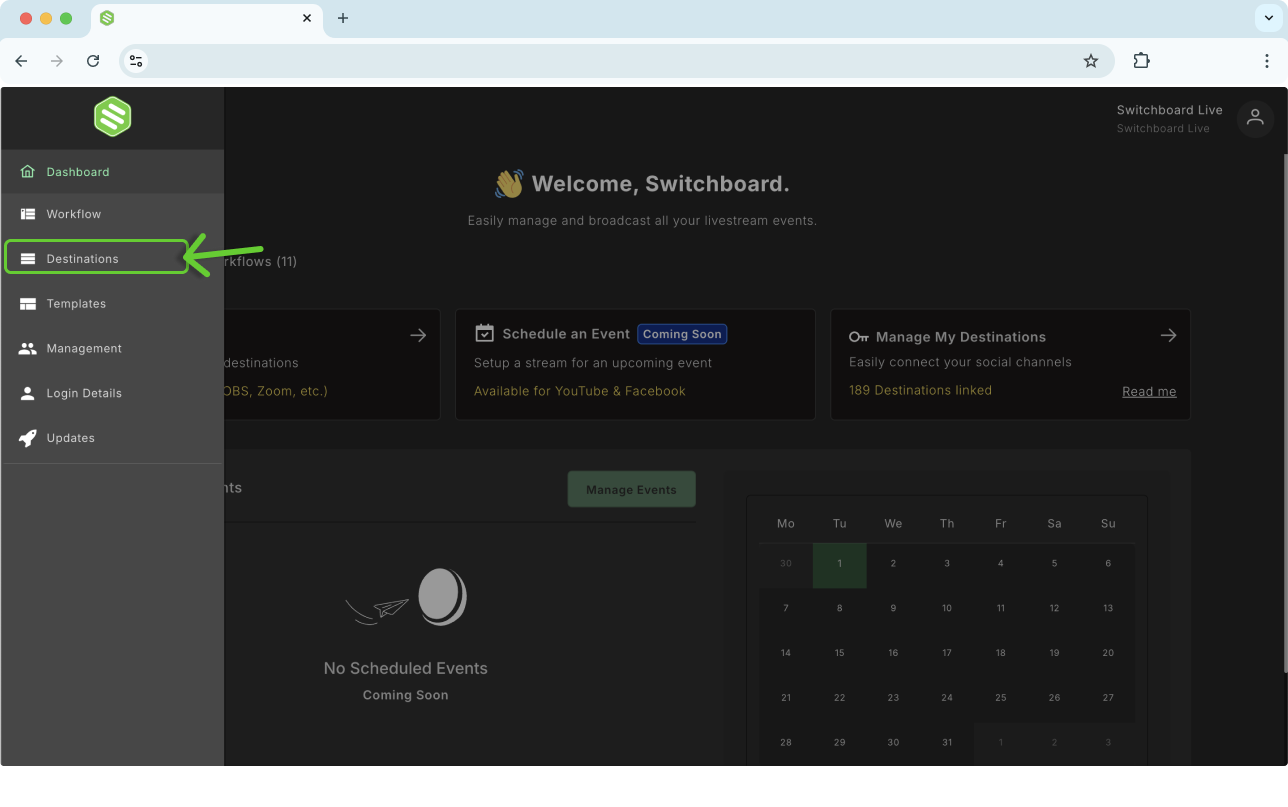Reload the page with refresh icon
The height and width of the screenshot is (807, 1288).
tap(93, 61)
